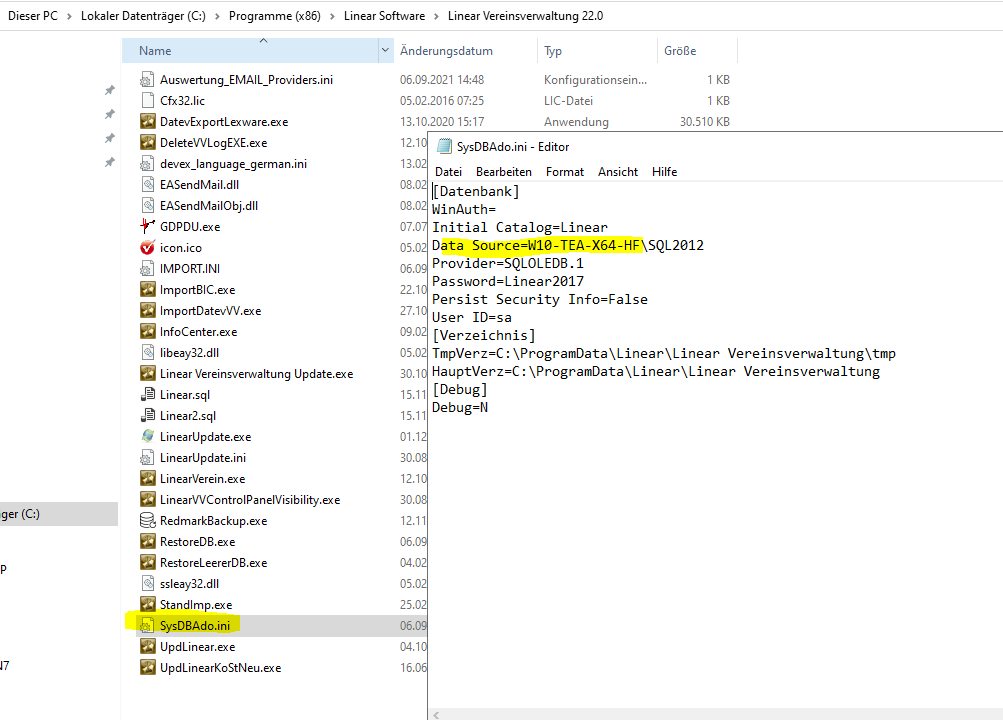Click the InfoCenter.exe application icon
Screen dimensions: 1003x720
[x=148, y=331]
